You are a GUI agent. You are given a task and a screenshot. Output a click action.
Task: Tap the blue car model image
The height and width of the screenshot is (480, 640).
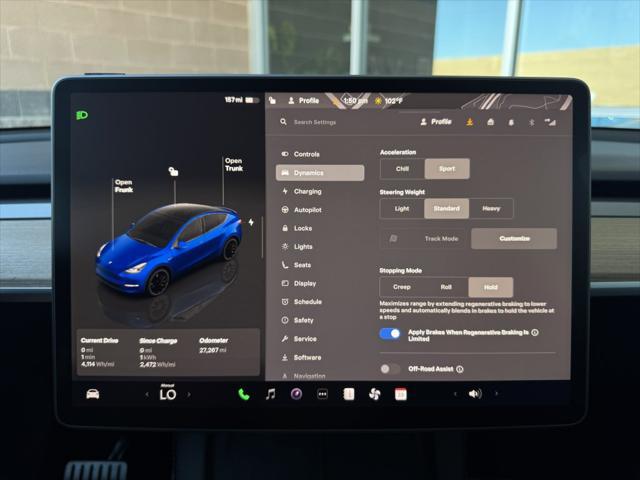coord(169,249)
